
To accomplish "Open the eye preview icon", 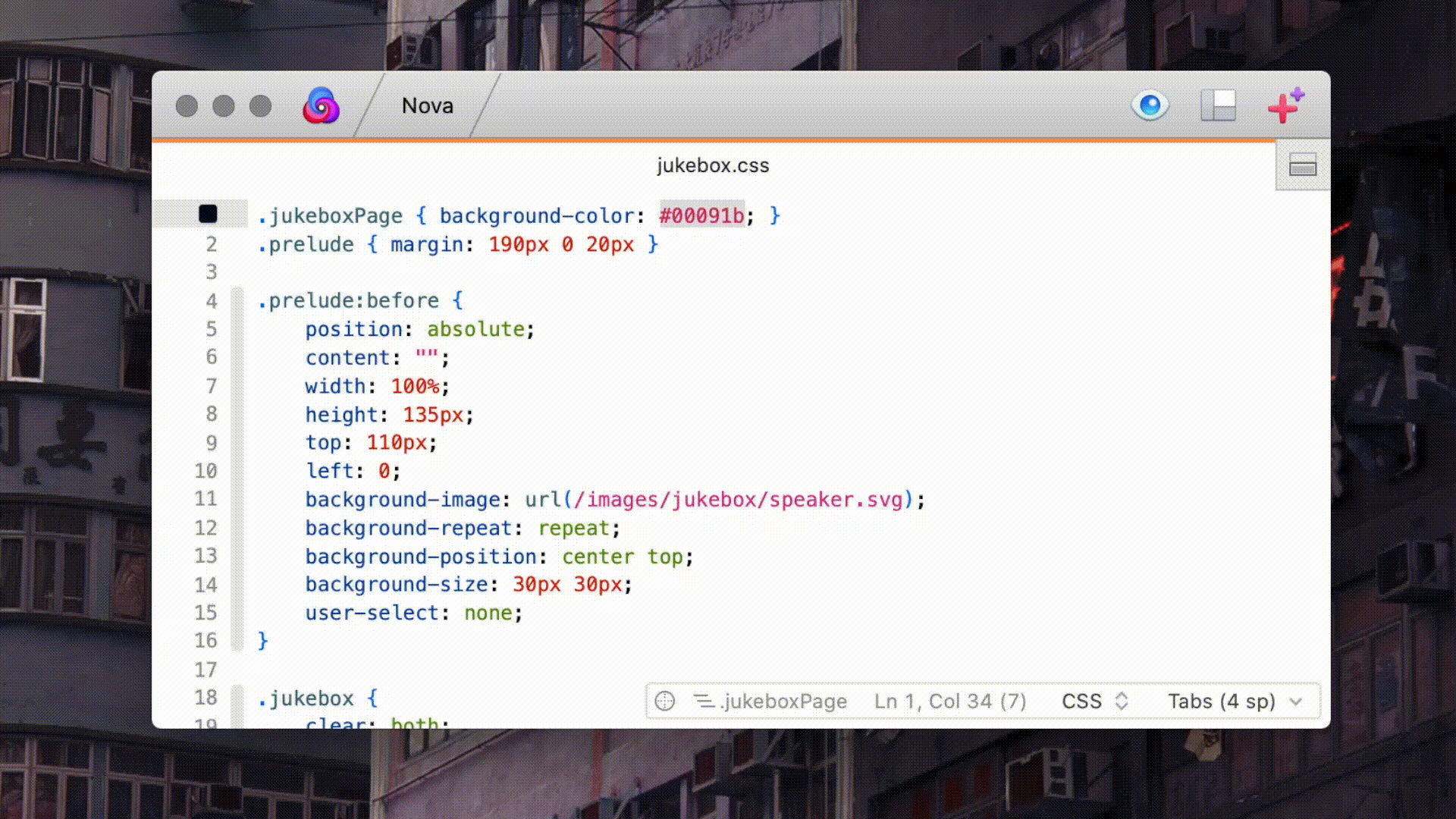I will (1150, 105).
